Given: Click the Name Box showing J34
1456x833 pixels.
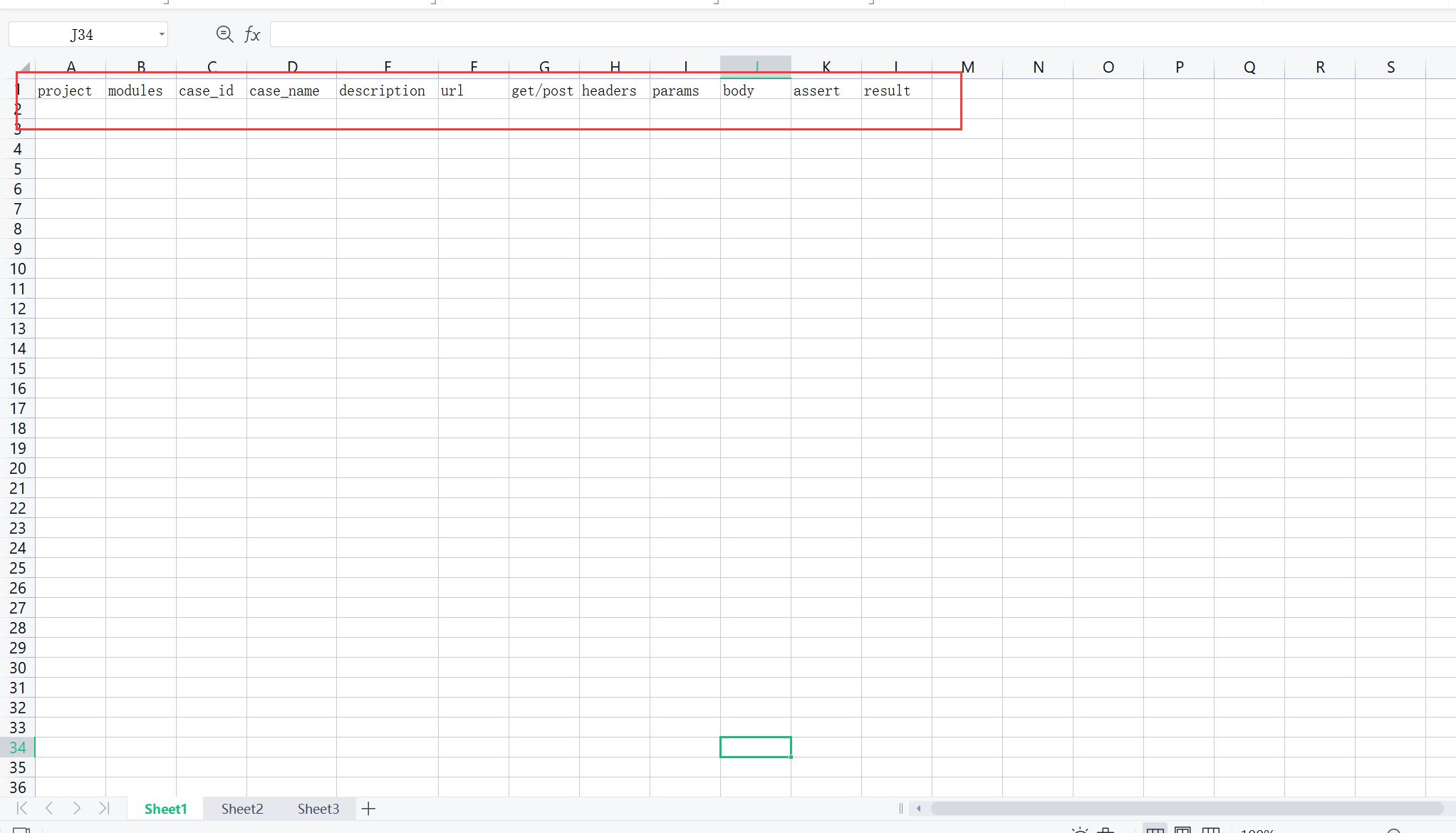Looking at the screenshot, I should coord(82,34).
